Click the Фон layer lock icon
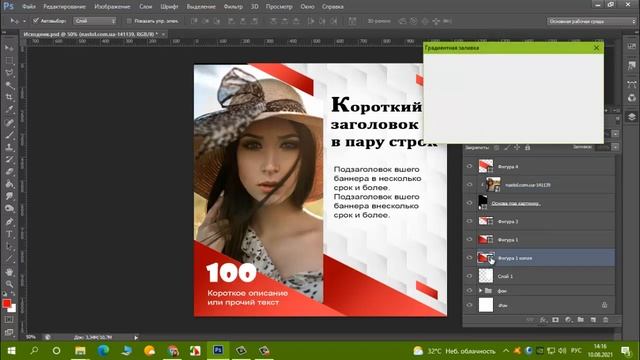The width and height of the screenshot is (640, 360). [x=604, y=305]
